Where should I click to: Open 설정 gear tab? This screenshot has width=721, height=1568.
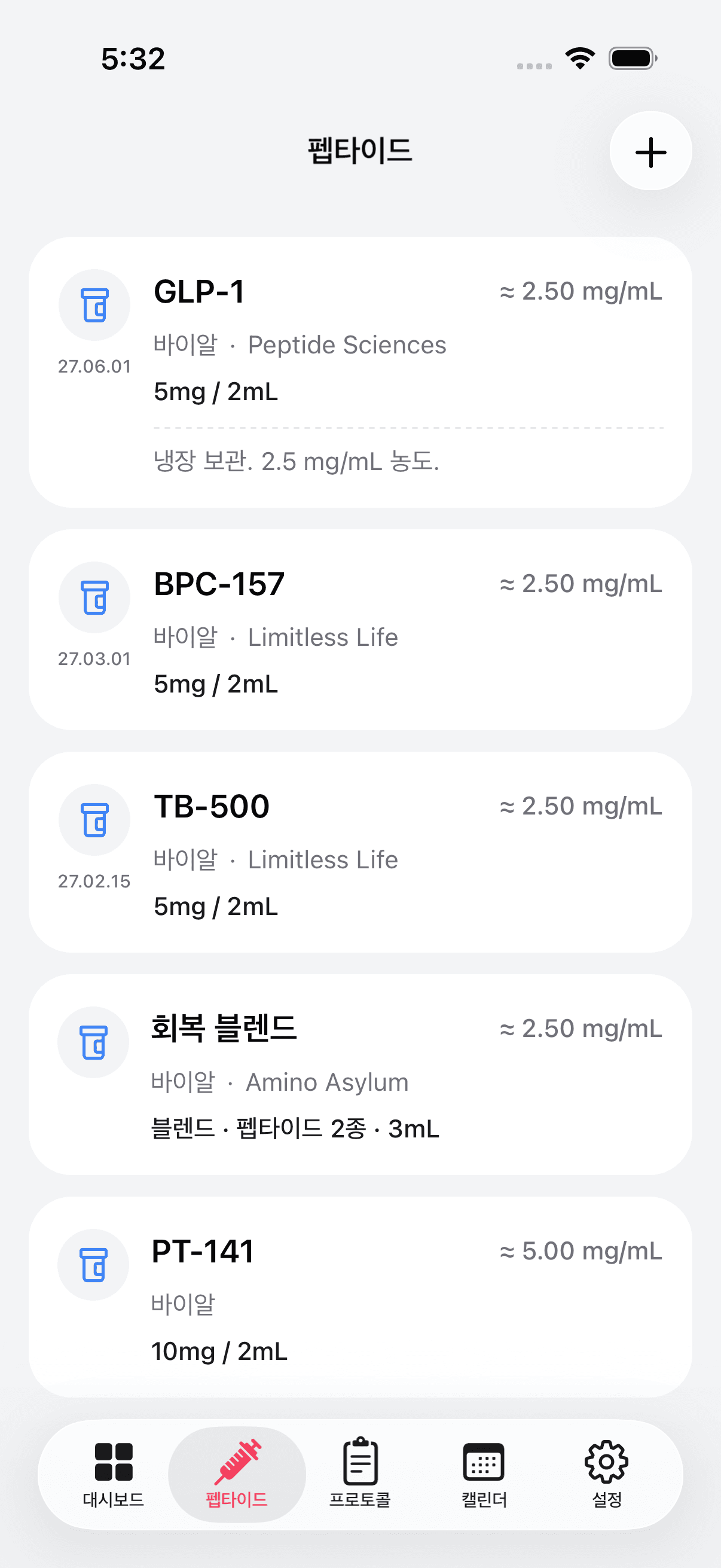tap(607, 1474)
